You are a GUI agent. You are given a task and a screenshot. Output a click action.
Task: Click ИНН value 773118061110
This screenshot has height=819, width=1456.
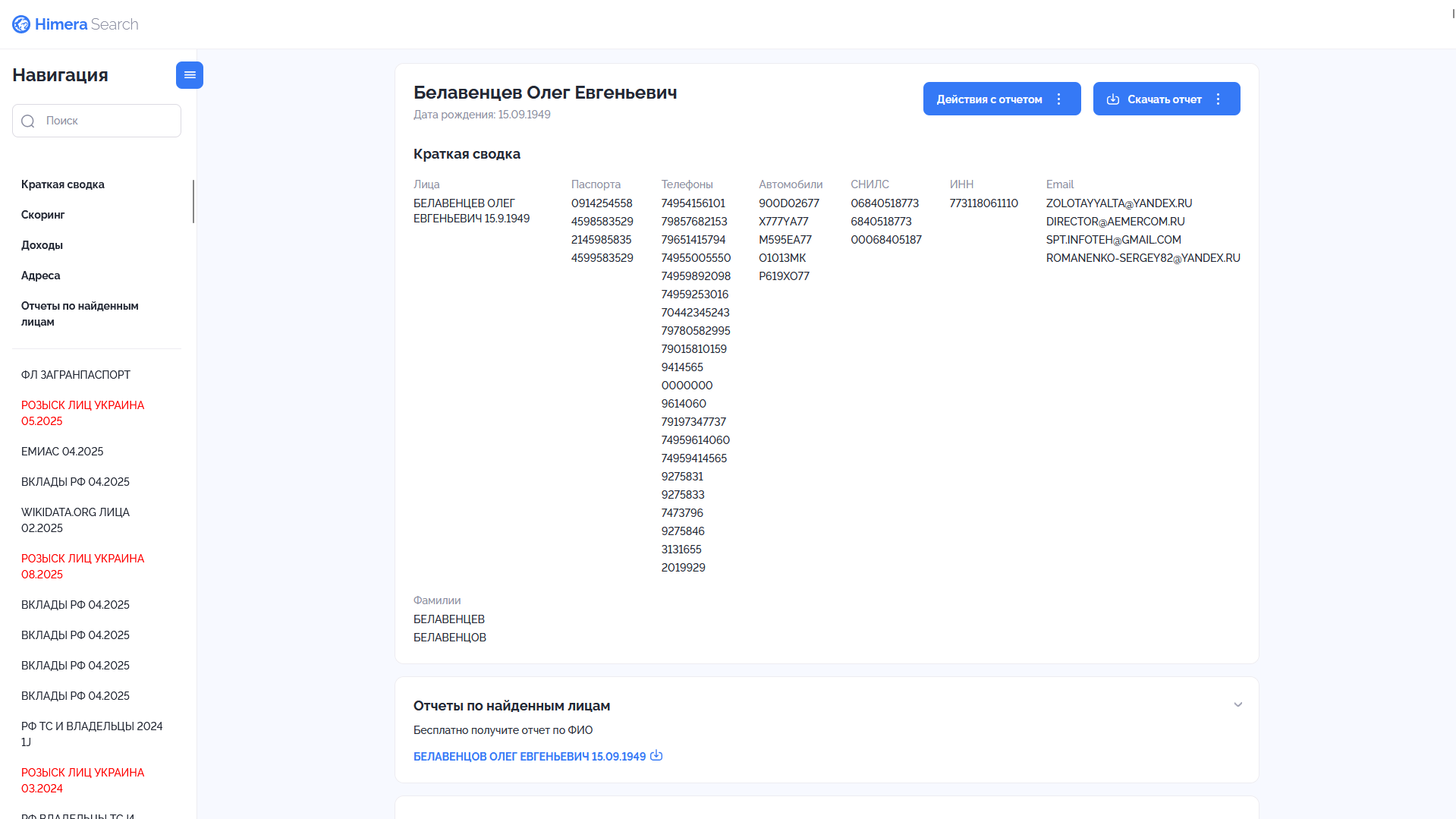[983, 203]
